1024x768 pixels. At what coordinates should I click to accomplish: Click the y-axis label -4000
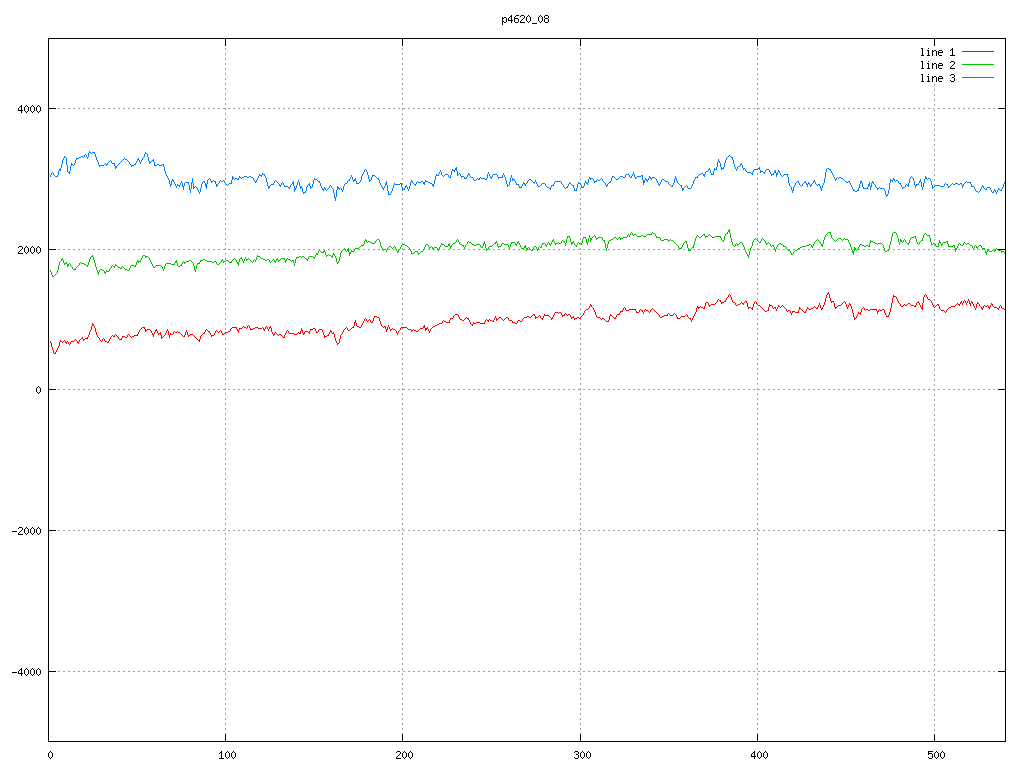27,672
